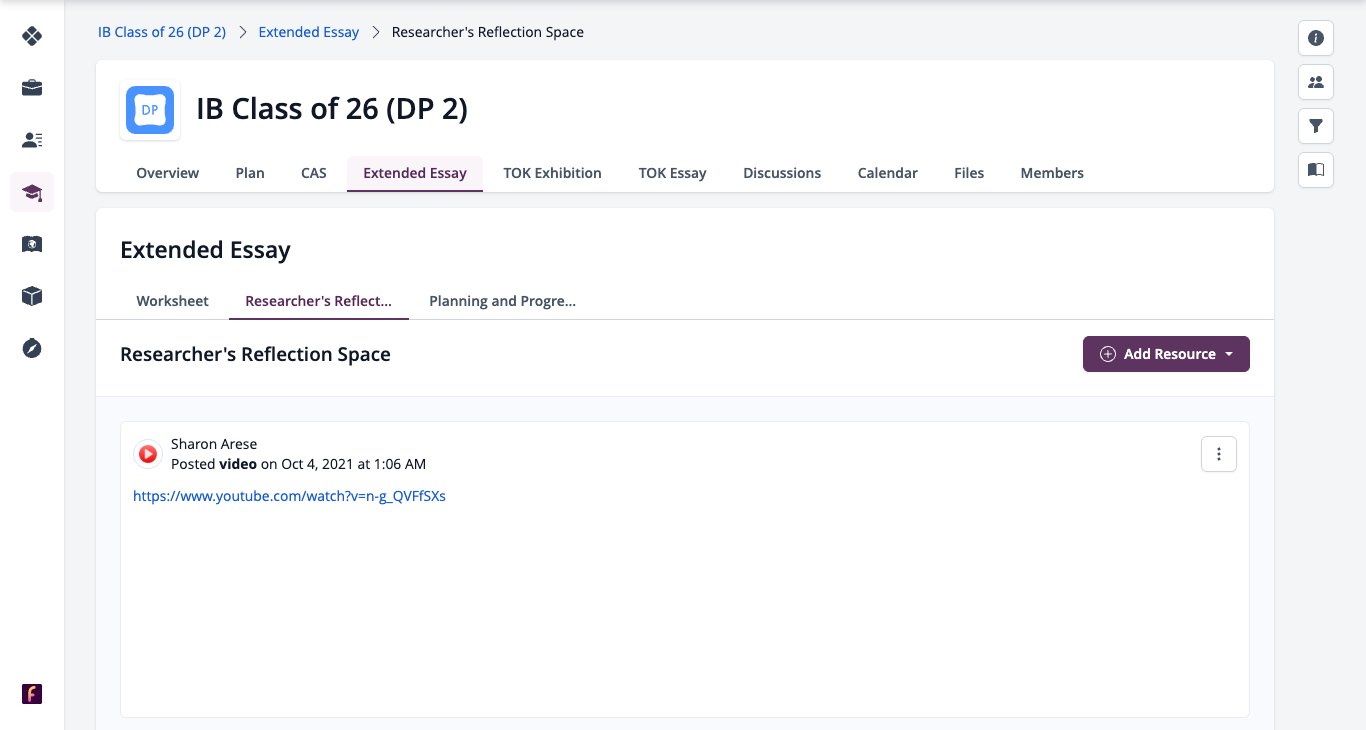Click the info icon at top right
The width and height of the screenshot is (1366, 730).
pos(1316,38)
